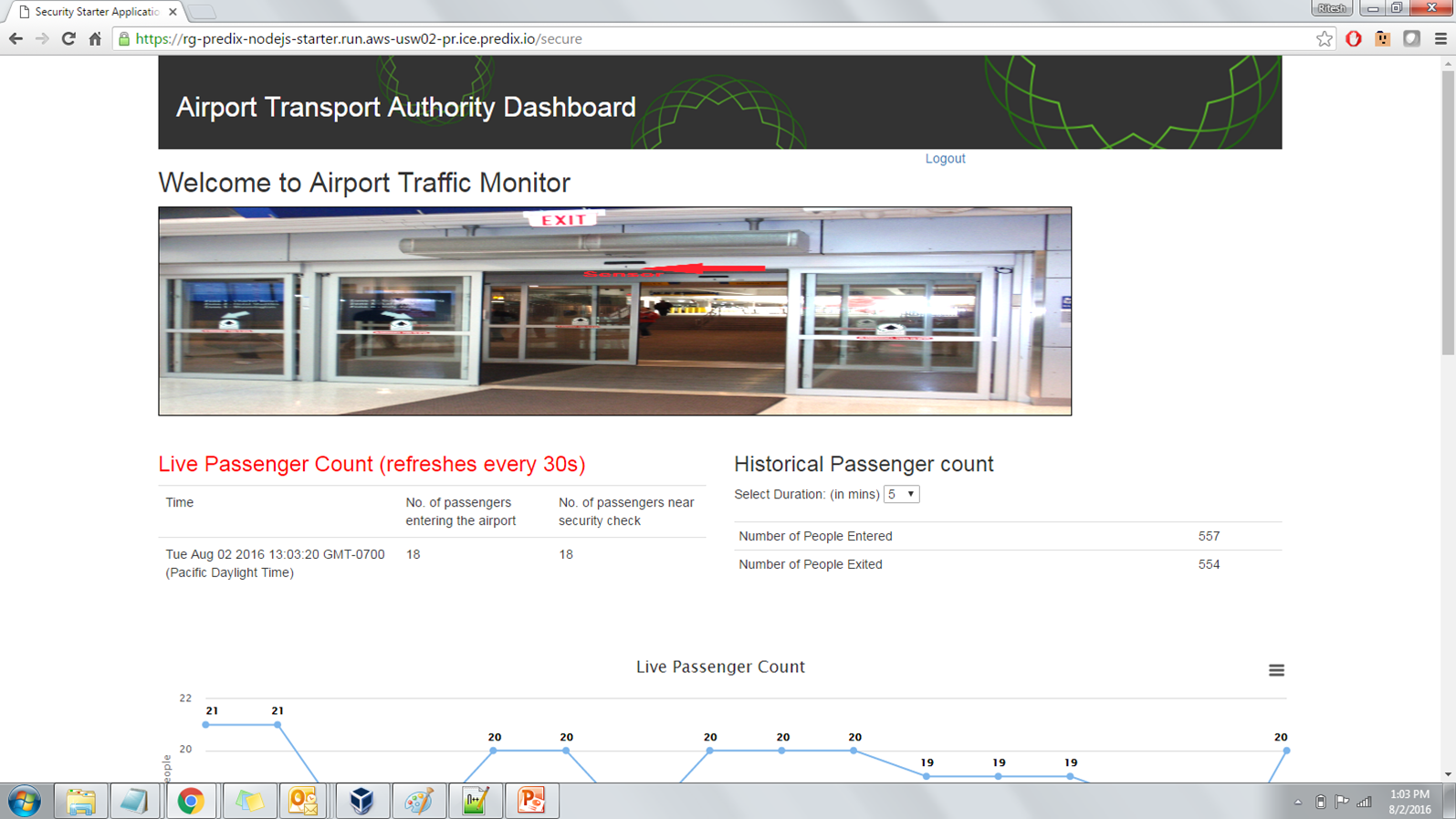Click the network signal tray icon
Viewport: 1456px width, 819px height.
click(x=1365, y=803)
